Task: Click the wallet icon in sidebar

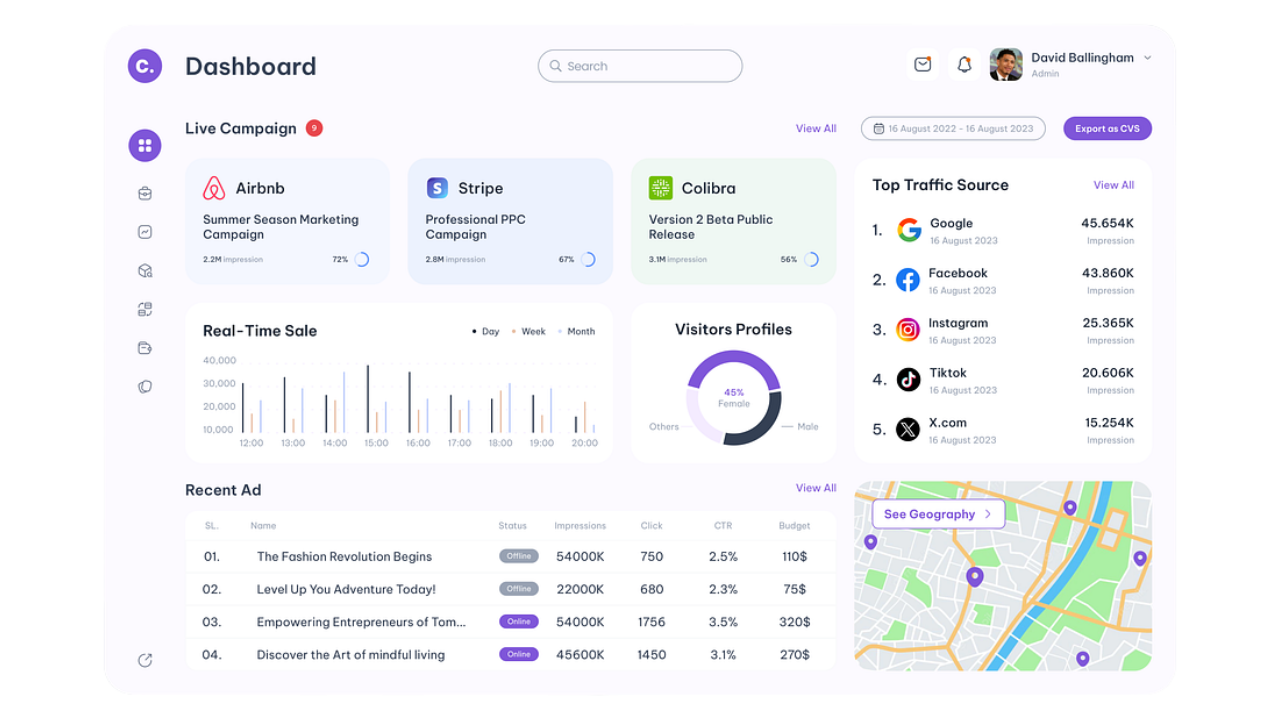Action: [x=145, y=348]
